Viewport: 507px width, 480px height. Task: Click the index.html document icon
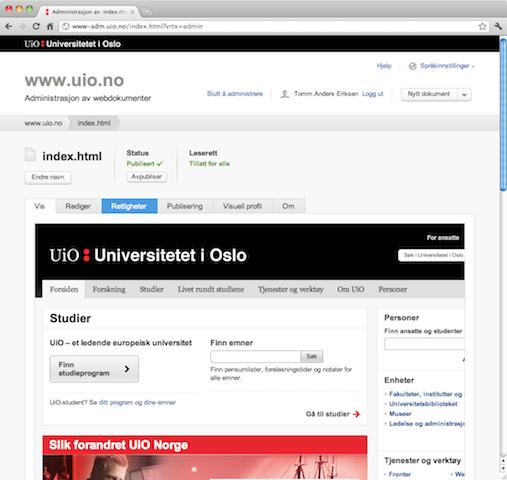(30, 155)
